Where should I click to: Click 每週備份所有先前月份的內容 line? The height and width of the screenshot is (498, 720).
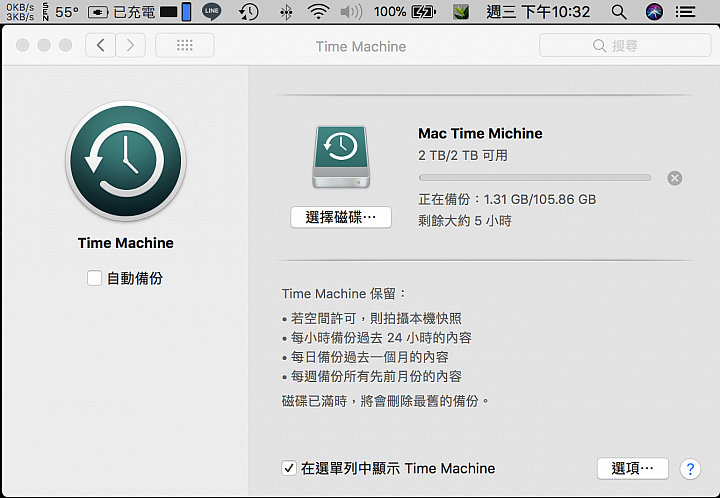[376, 376]
